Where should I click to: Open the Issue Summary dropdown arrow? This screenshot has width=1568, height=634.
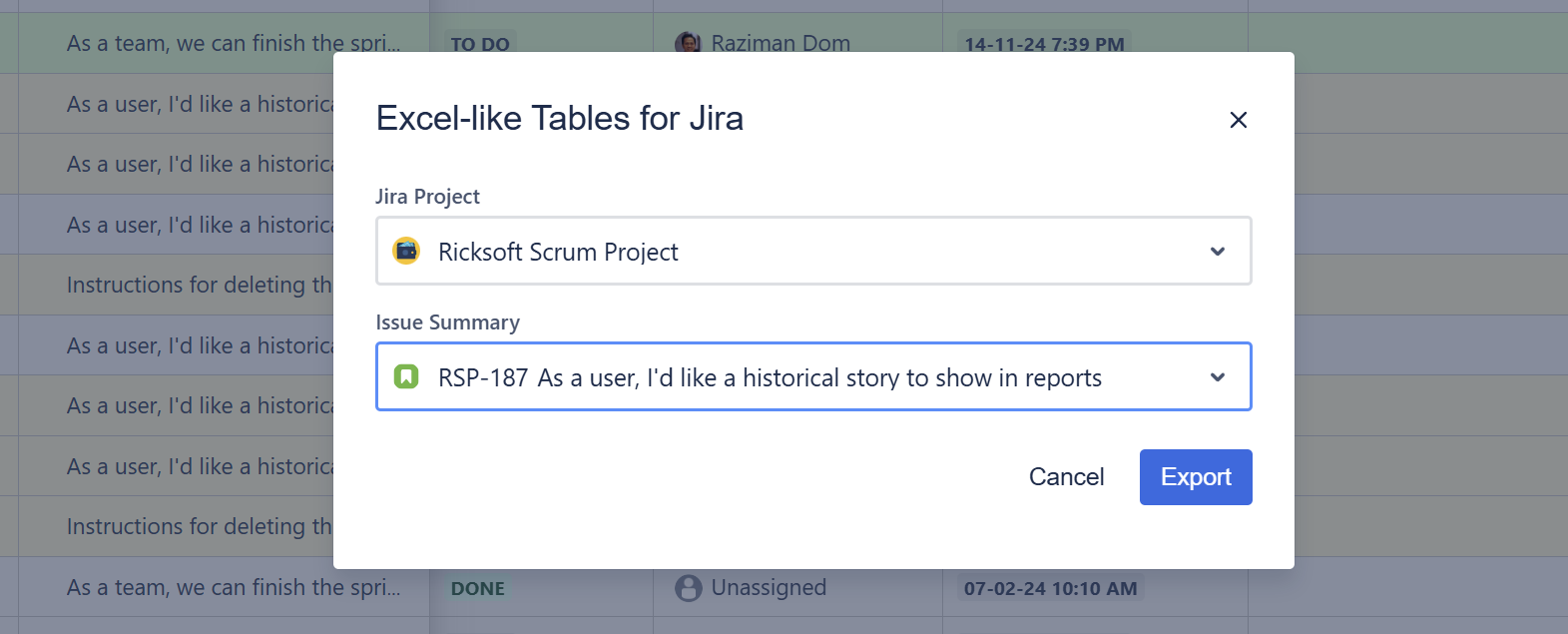click(1217, 377)
